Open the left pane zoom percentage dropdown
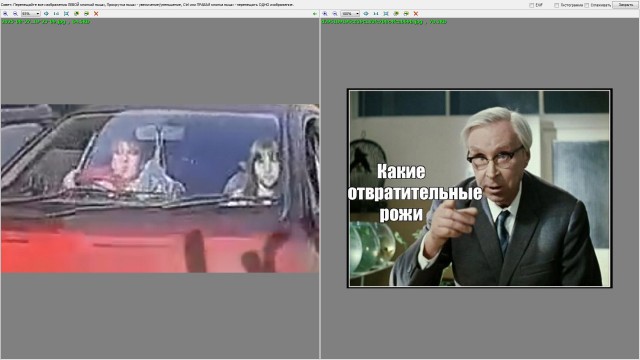640x360 pixels. pyautogui.click(x=31, y=13)
